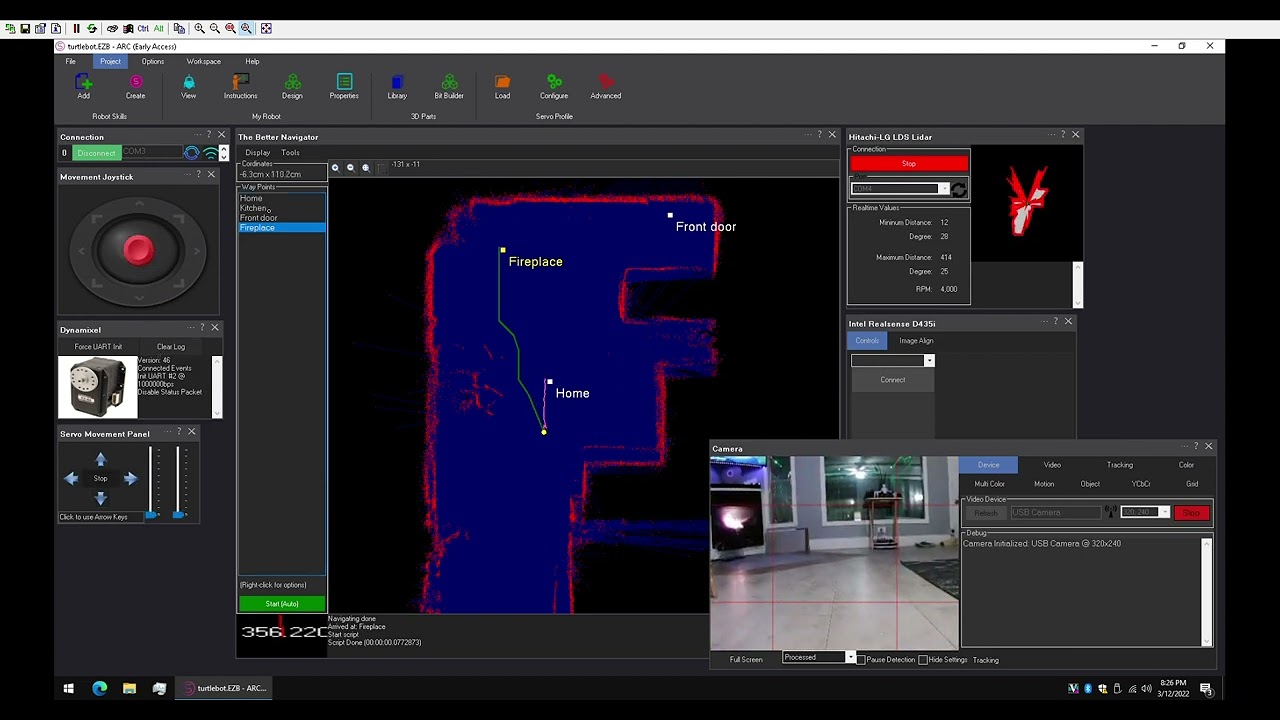Click the Connection index stepper arrows

click(x=223, y=152)
